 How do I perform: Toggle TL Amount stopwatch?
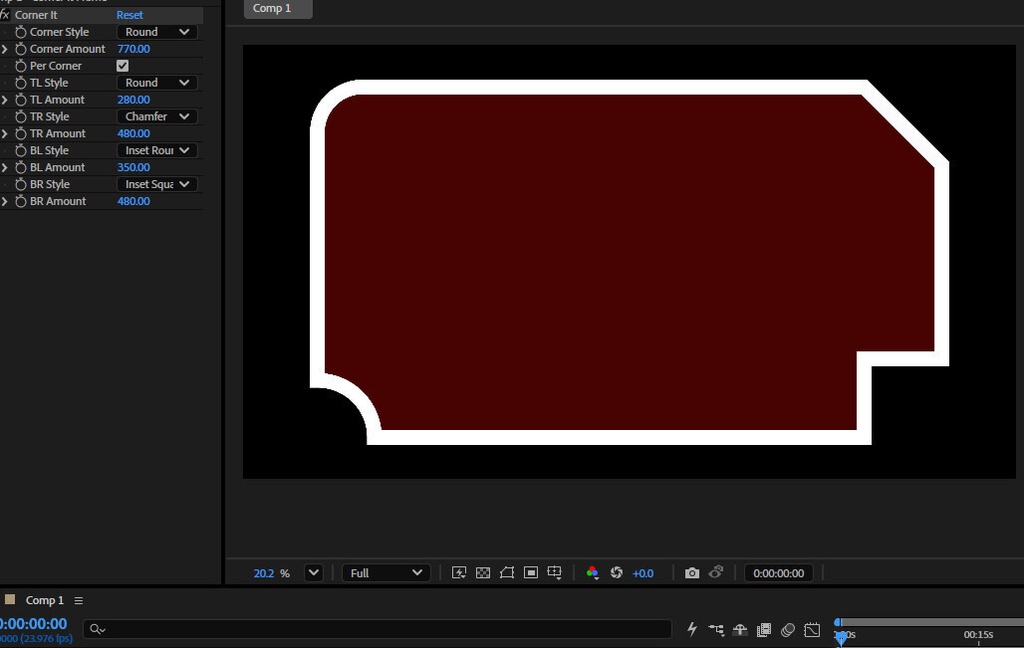(x=21, y=100)
